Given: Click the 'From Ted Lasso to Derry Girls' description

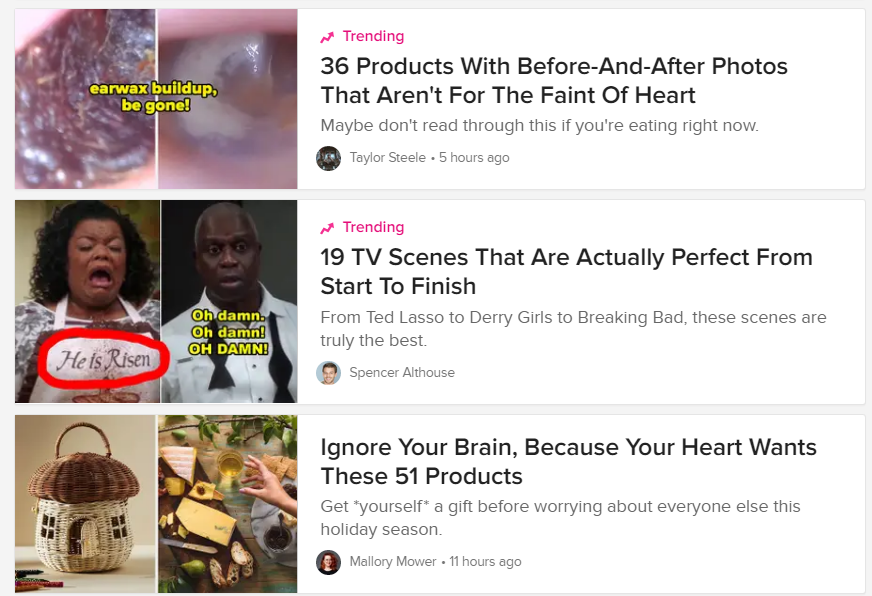Looking at the screenshot, I should pos(573,329).
